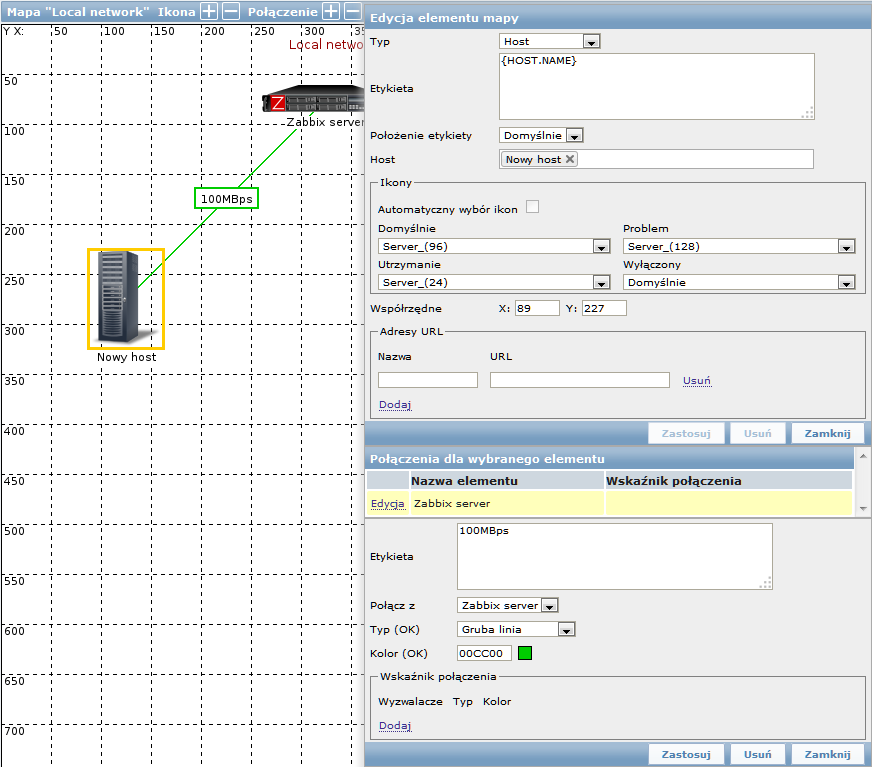Remove Nowy host tag with X icon
The width and height of the screenshot is (872, 767).
[569, 159]
